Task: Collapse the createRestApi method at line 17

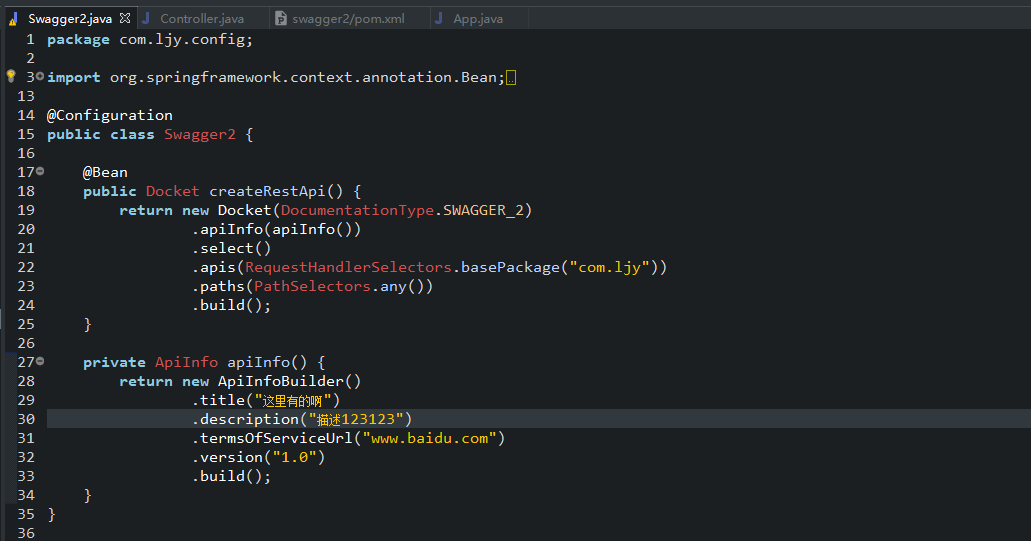Action: click(40, 171)
